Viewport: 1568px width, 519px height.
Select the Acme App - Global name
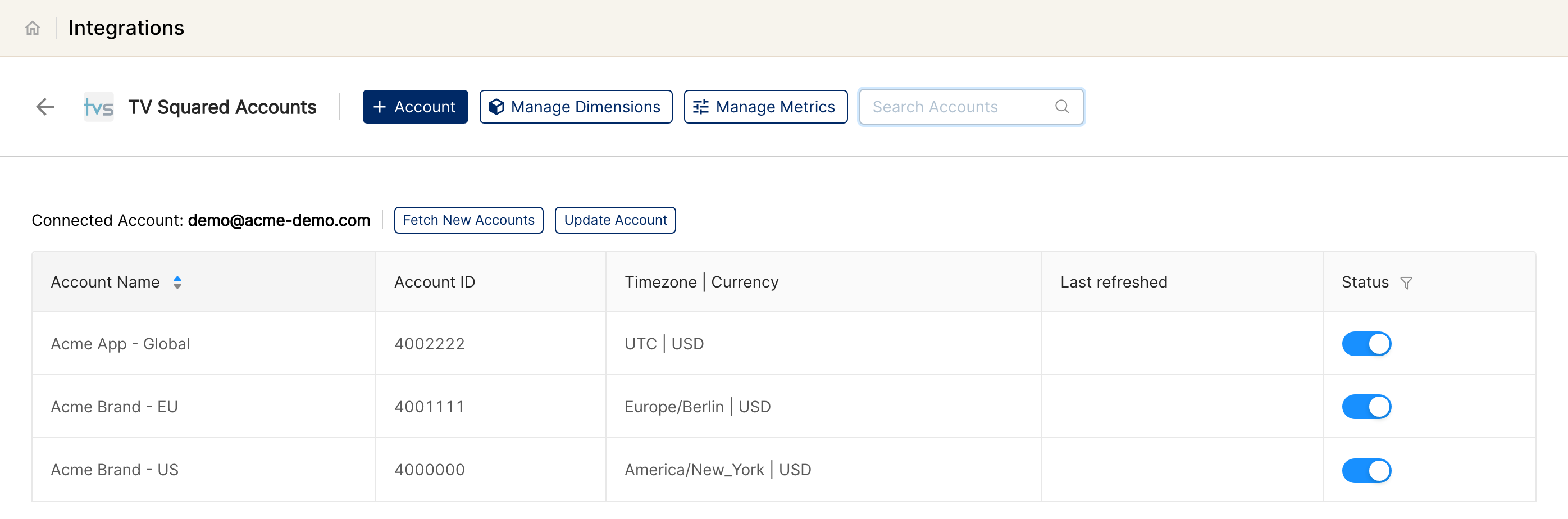(x=121, y=344)
